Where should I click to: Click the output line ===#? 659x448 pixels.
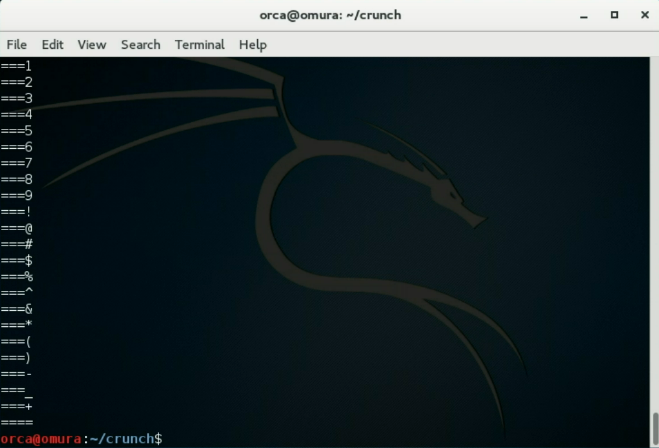(16, 244)
